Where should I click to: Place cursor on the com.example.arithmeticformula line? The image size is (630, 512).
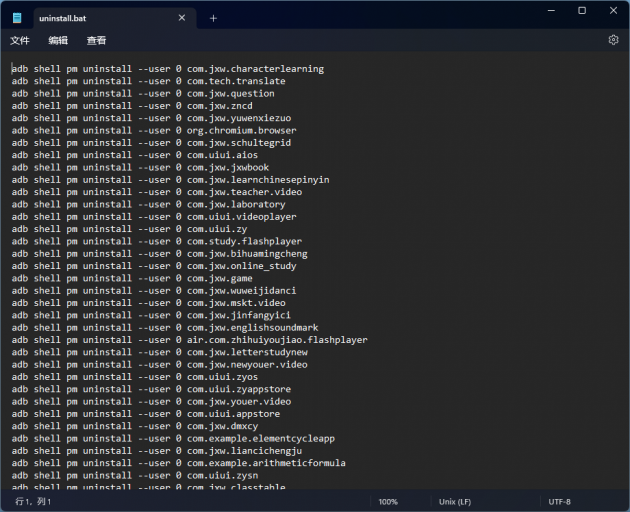pos(265,463)
